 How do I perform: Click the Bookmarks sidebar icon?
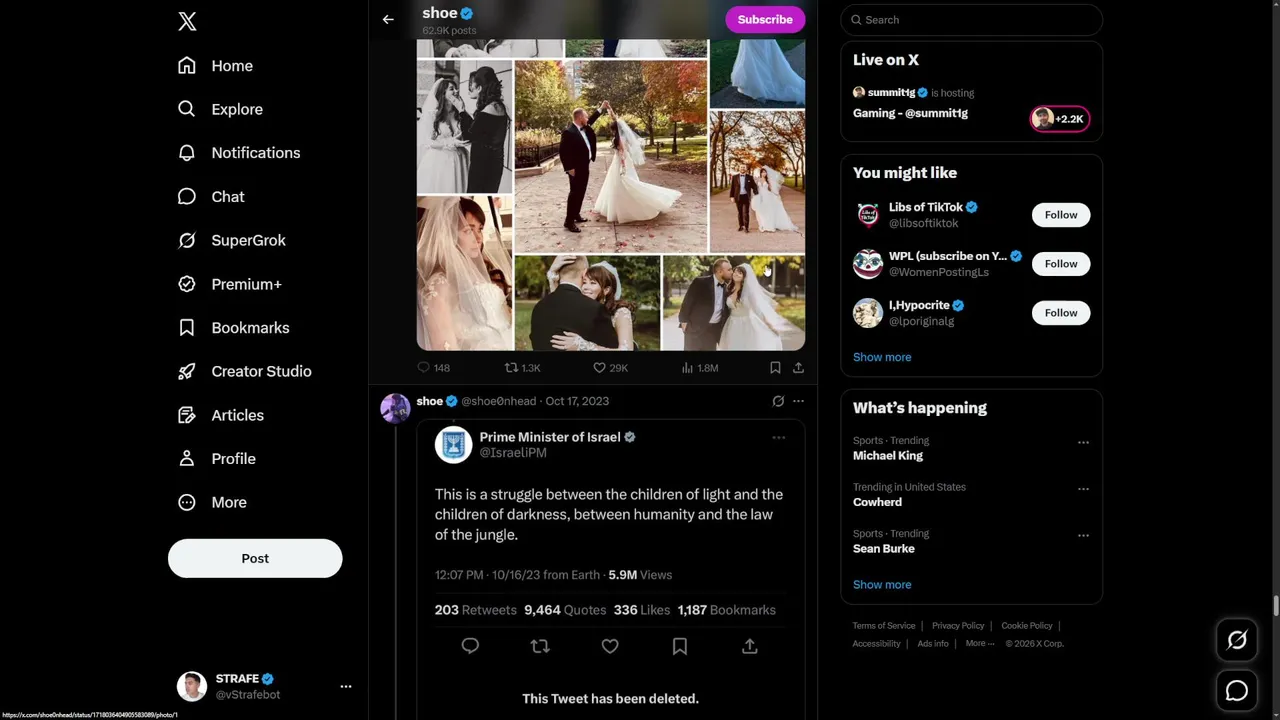(x=187, y=328)
